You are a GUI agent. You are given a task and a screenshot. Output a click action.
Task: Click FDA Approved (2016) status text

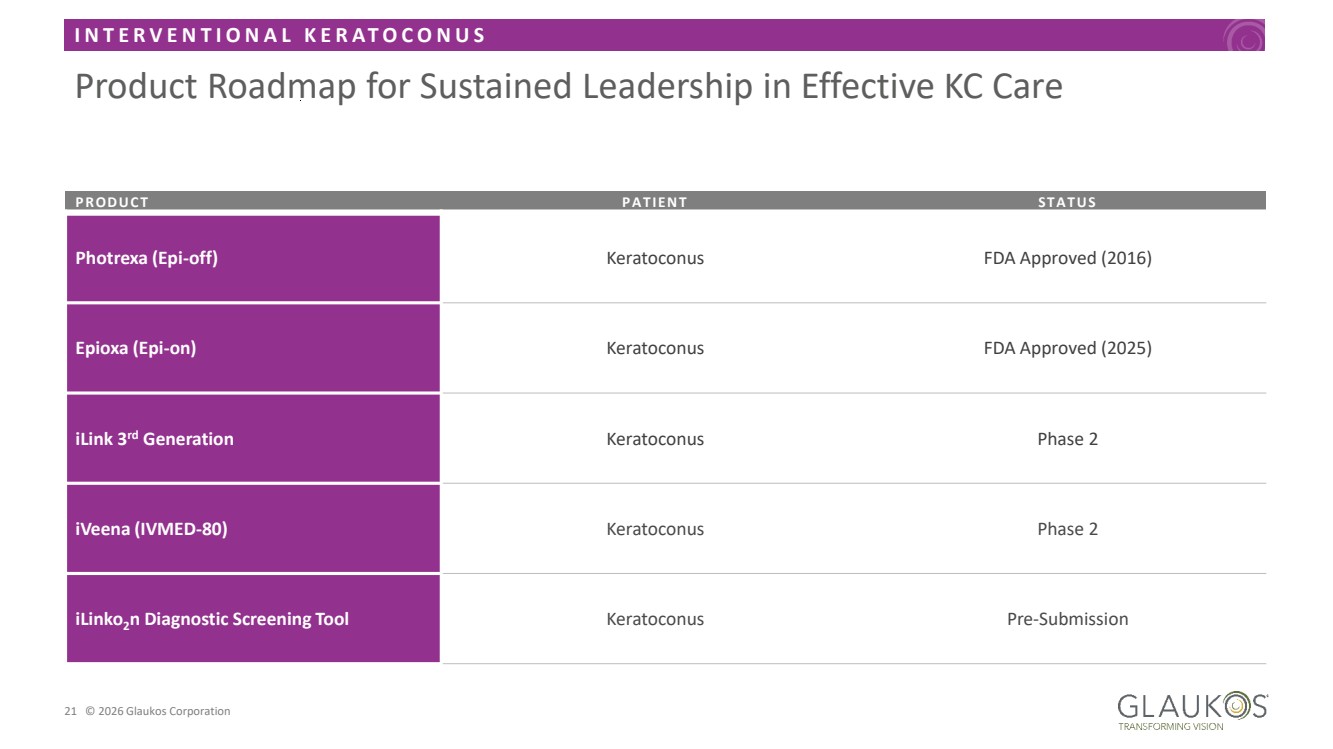[1067, 258]
